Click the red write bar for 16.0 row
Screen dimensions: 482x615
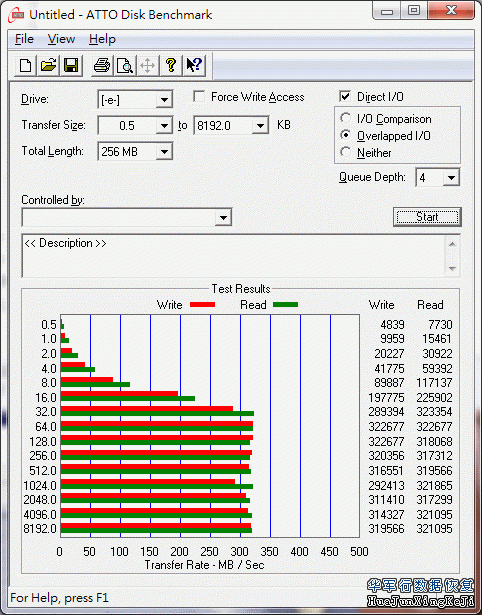tap(119, 393)
